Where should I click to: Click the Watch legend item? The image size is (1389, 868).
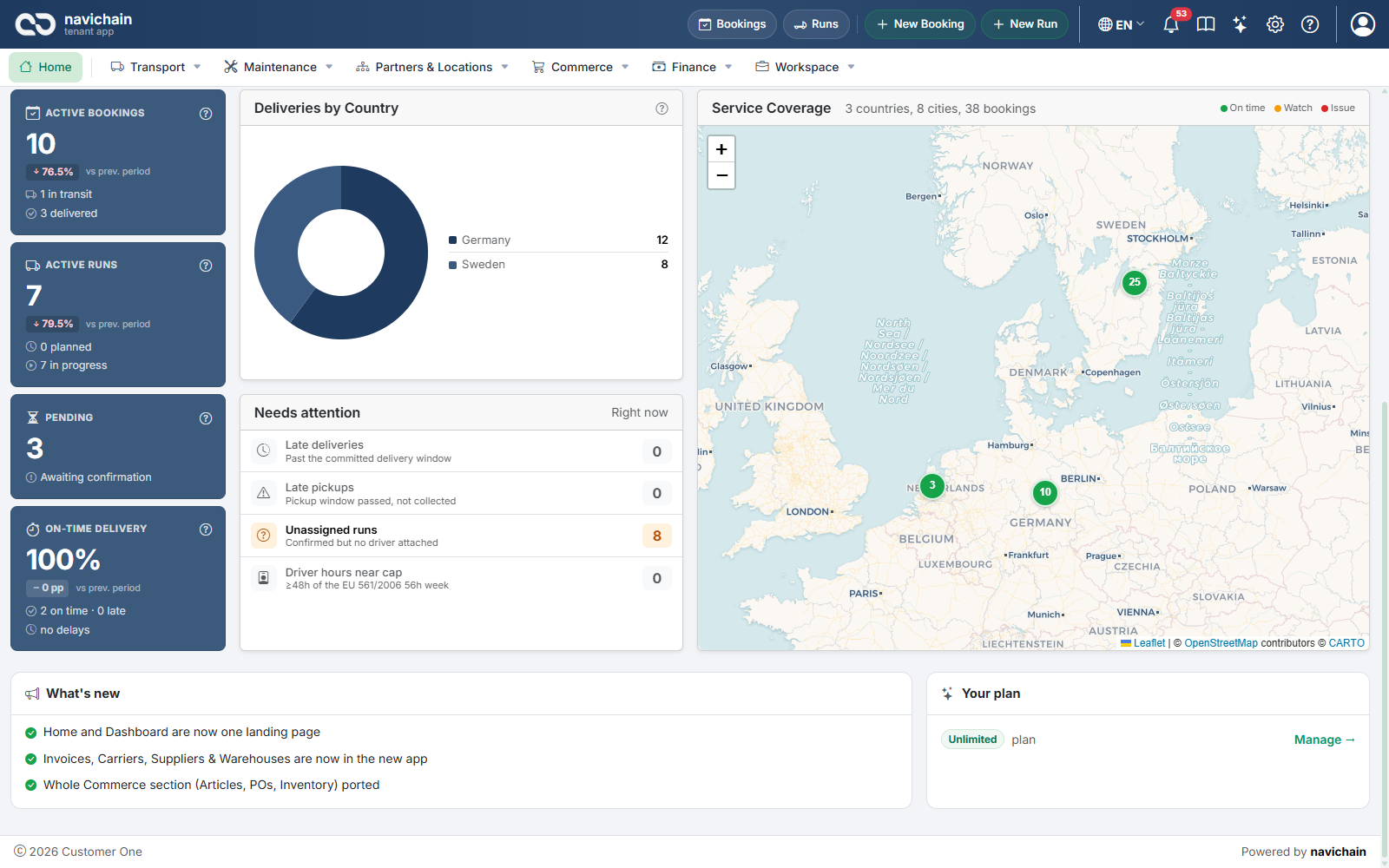(1293, 108)
